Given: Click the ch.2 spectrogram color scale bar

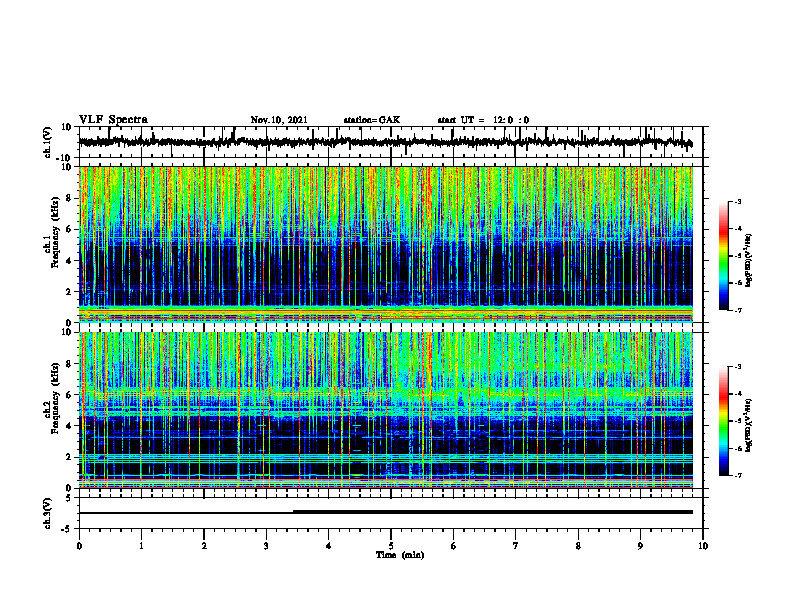Looking at the screenshot, I should coord(724,421).
